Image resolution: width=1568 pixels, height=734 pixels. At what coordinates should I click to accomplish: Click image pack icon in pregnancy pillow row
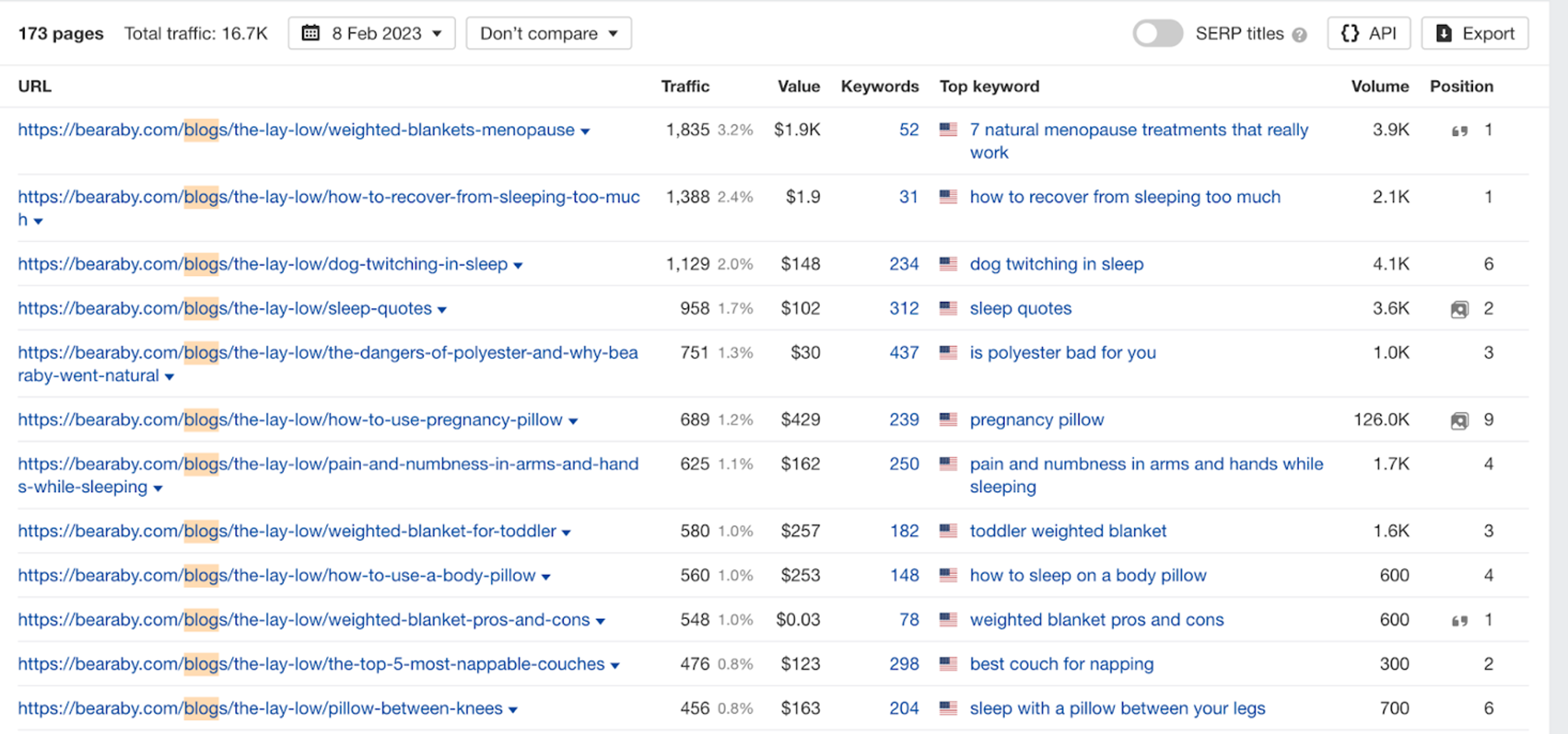[1459, 421]
